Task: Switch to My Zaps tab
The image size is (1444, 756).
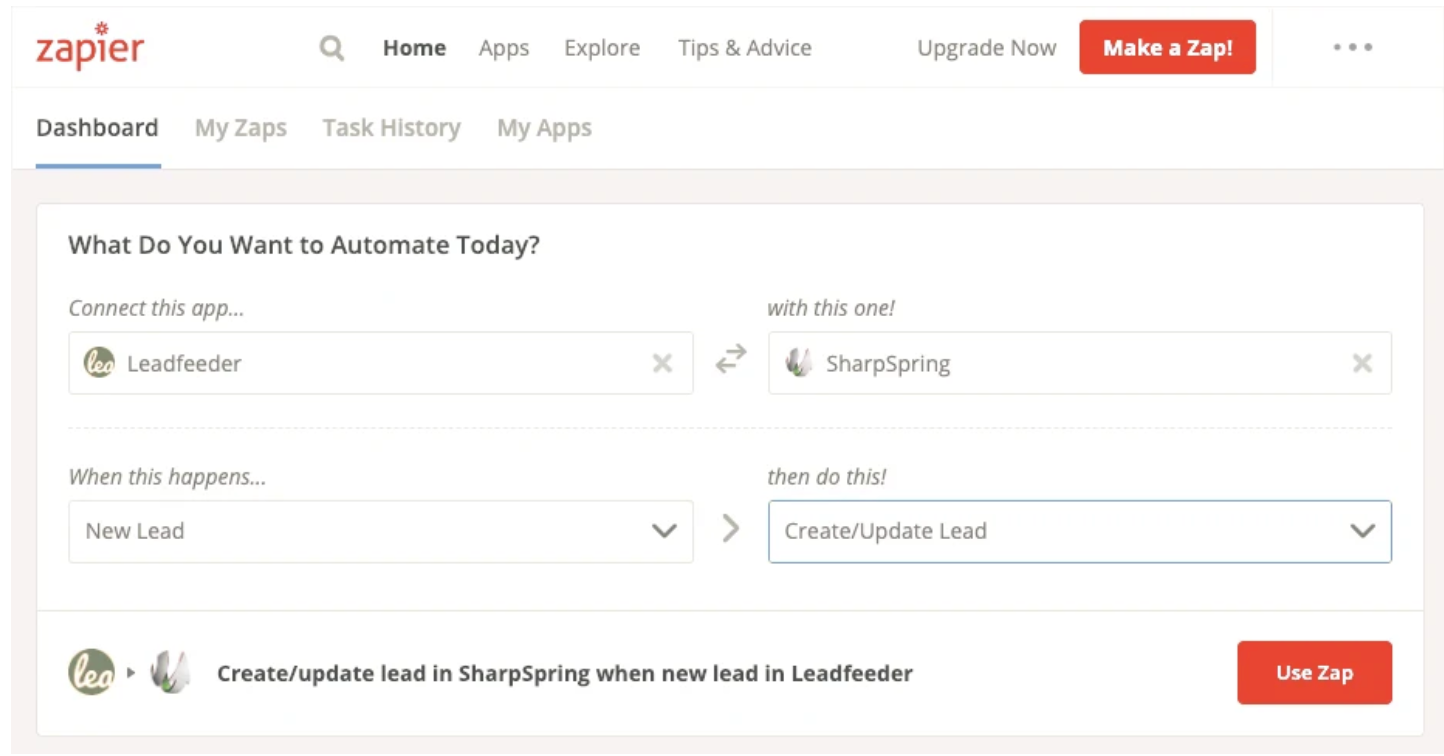Action: [x=241, y=128]
